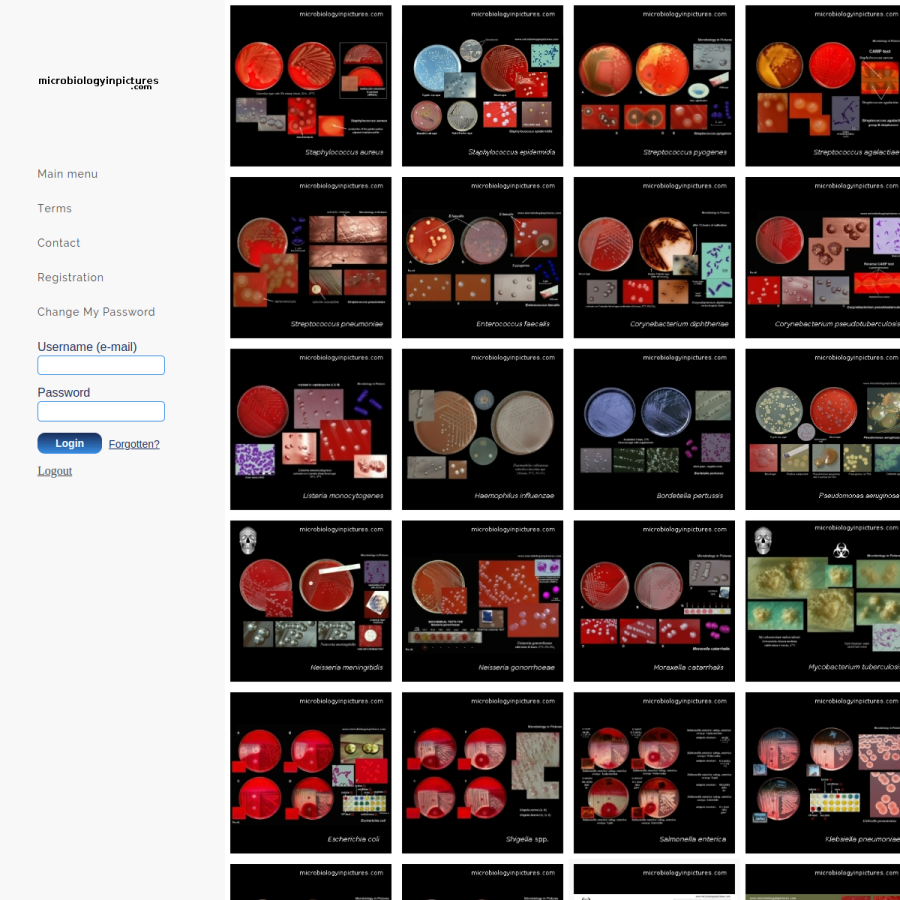Open the Contact page

(59, 243)
